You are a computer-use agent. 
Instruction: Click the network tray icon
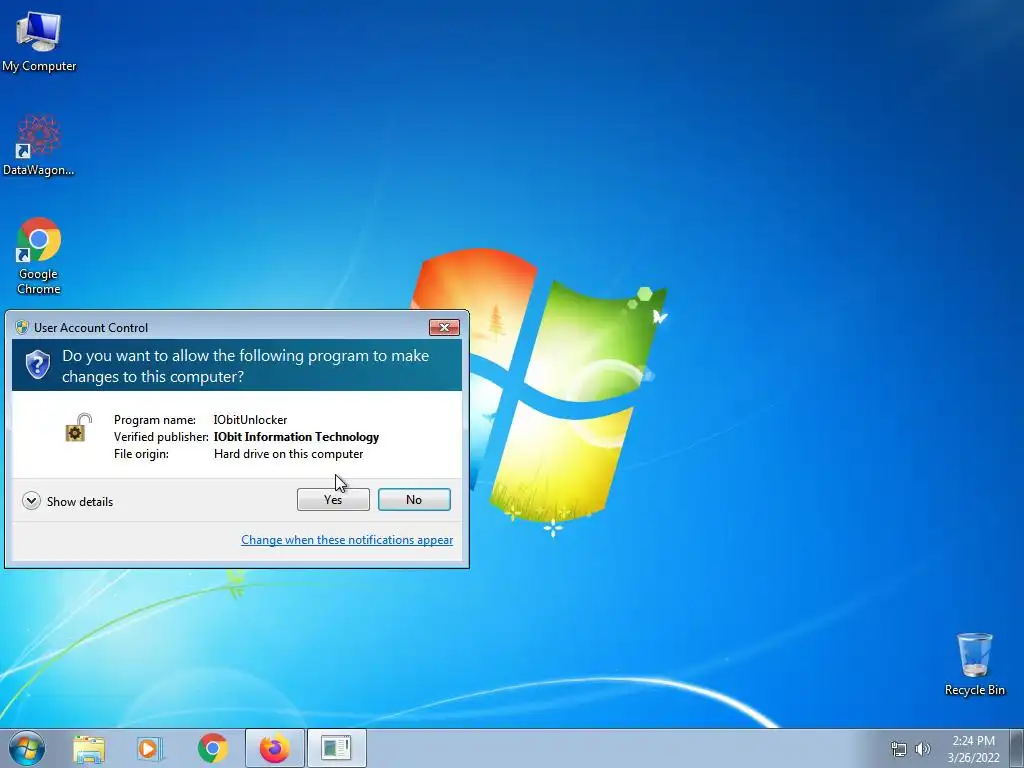pyautogui.click(x=899, y=749)
